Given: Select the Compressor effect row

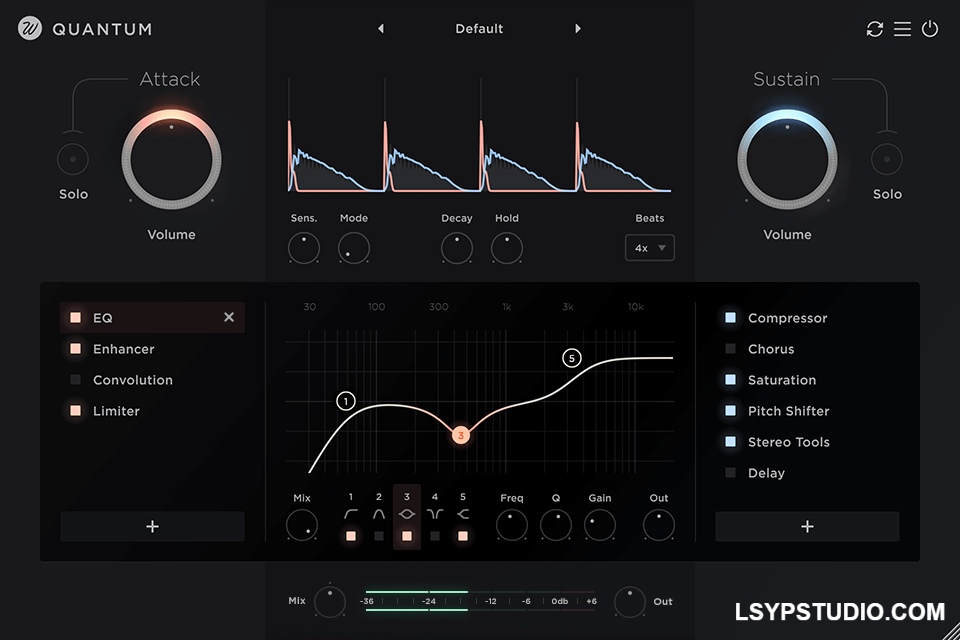Looking at the screenshot, I should [x=808, y=318].
